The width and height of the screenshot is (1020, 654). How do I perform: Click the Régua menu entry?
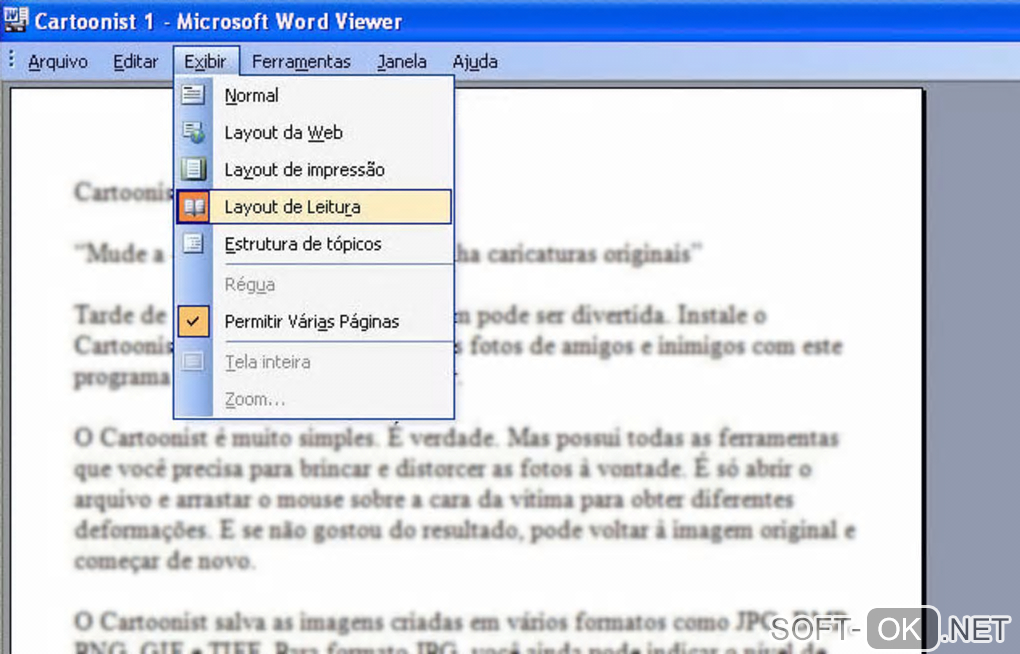click(x=314, y=284)
